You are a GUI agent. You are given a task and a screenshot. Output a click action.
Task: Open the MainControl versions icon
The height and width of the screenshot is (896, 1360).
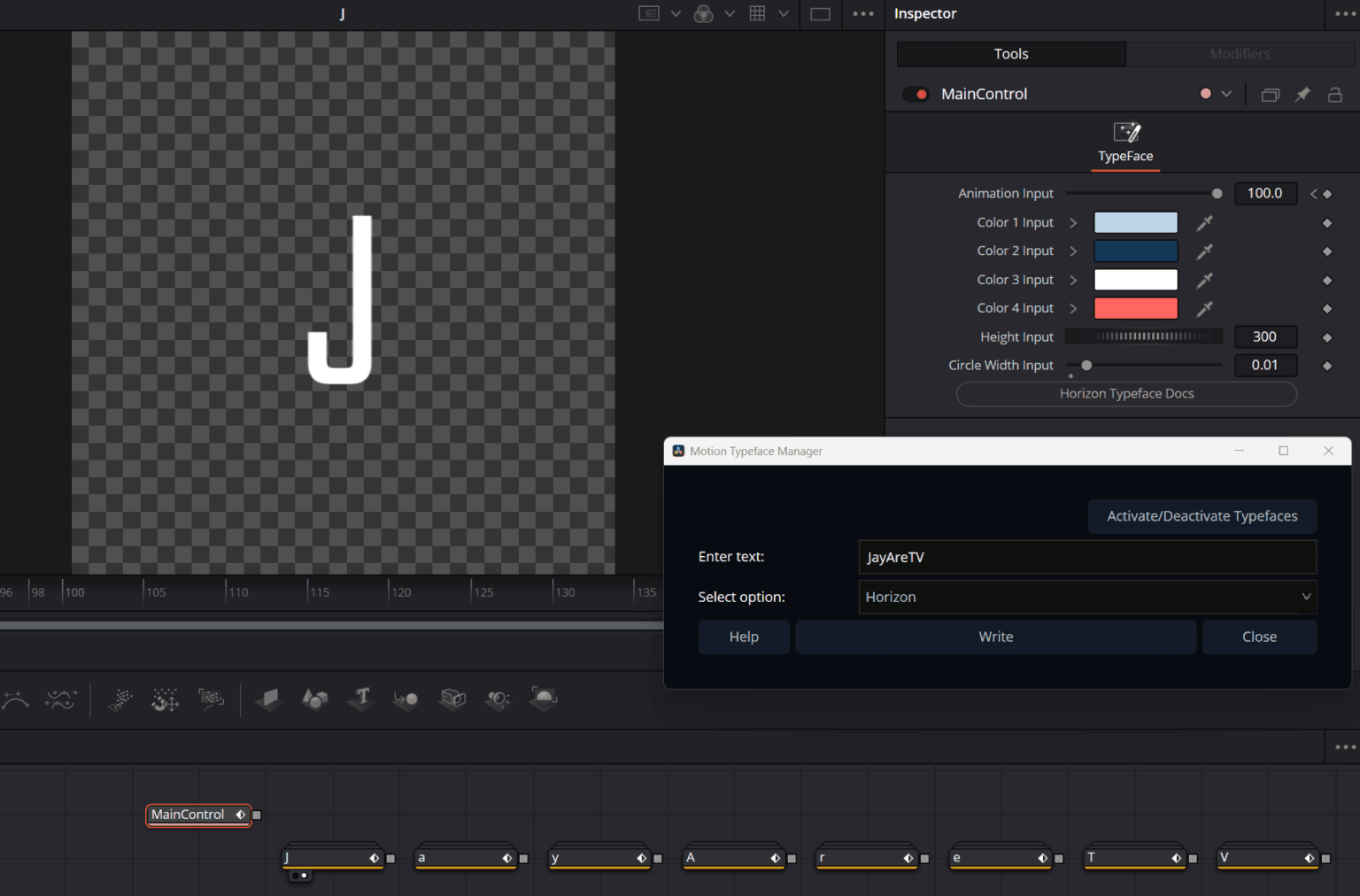click(x=1271, y=94)
